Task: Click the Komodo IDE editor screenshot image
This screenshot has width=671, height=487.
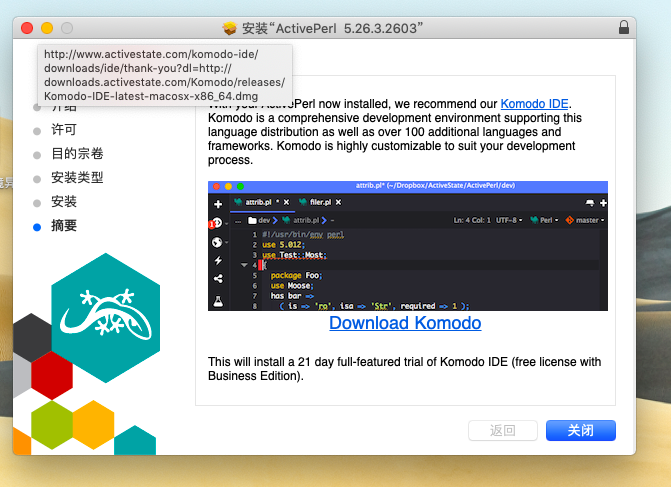Action: pos(408,246)
